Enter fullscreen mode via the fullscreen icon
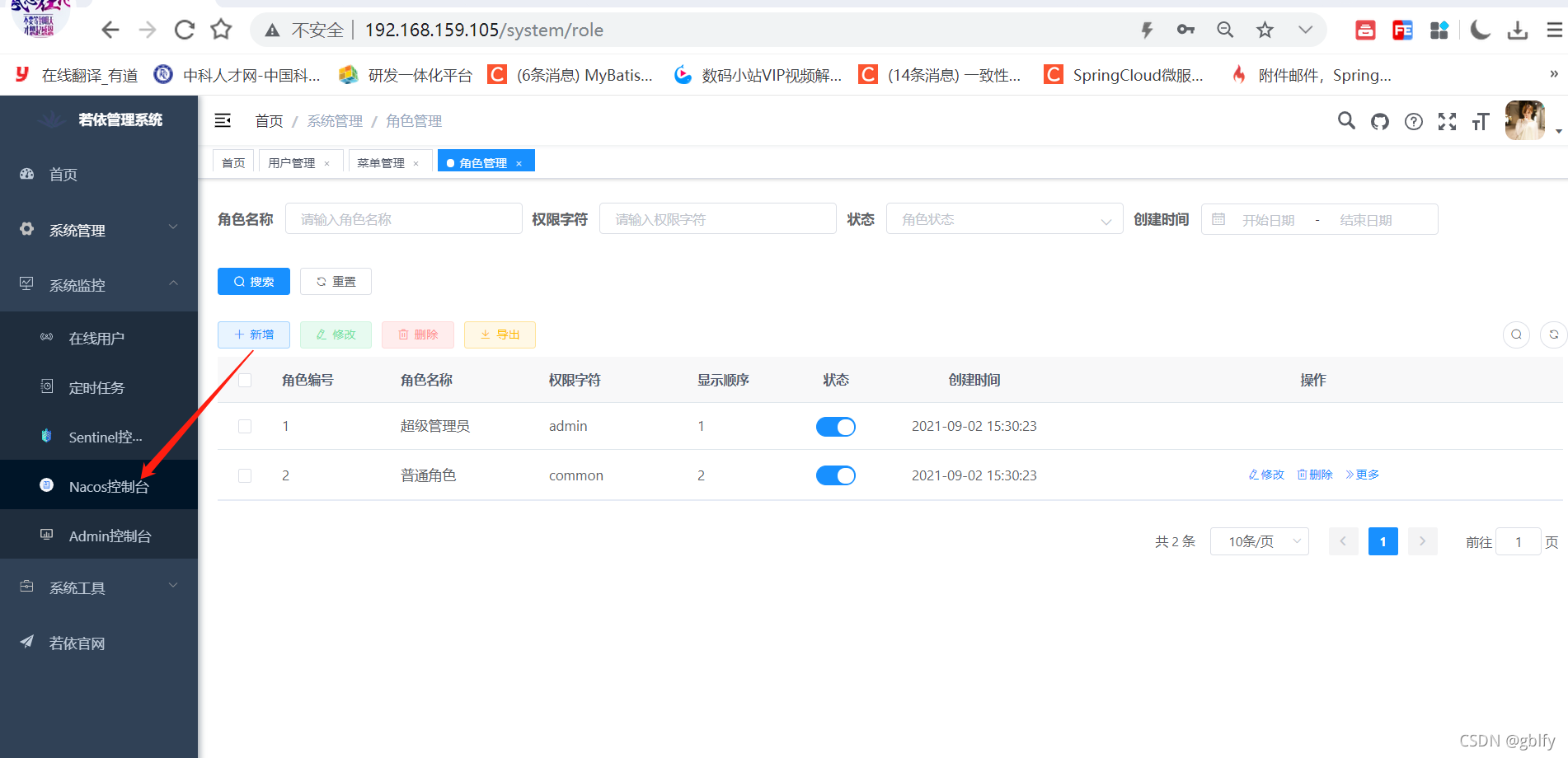Screen dimensions: 1568x758 tap(1447, 120)
